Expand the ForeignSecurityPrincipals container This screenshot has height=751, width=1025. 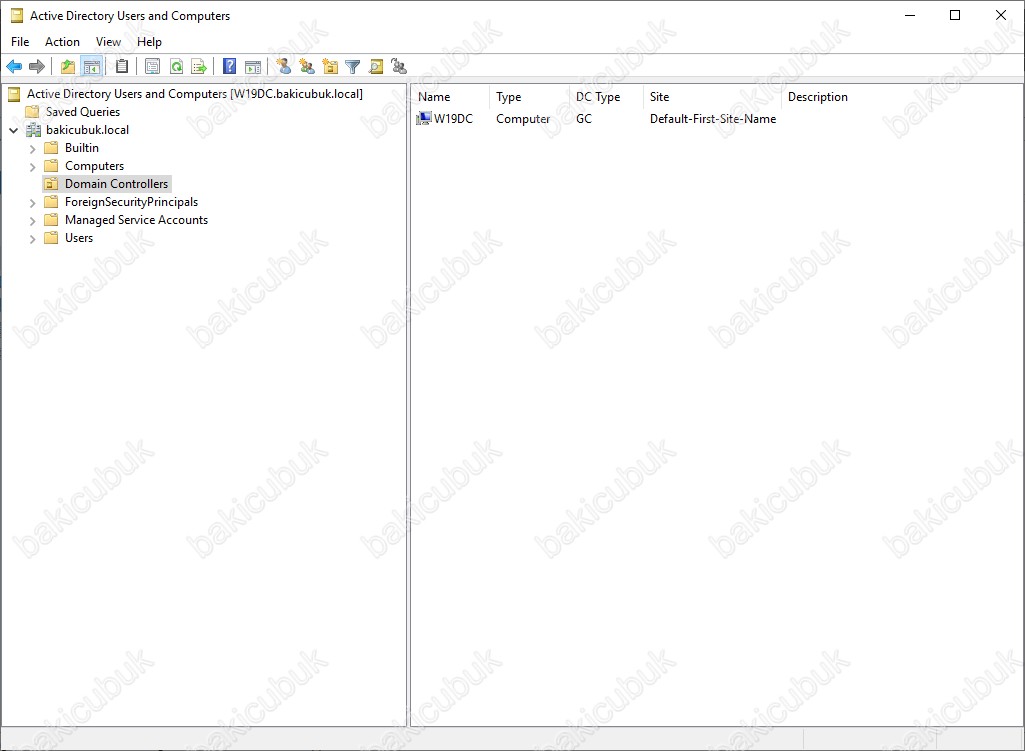(32, 203)
